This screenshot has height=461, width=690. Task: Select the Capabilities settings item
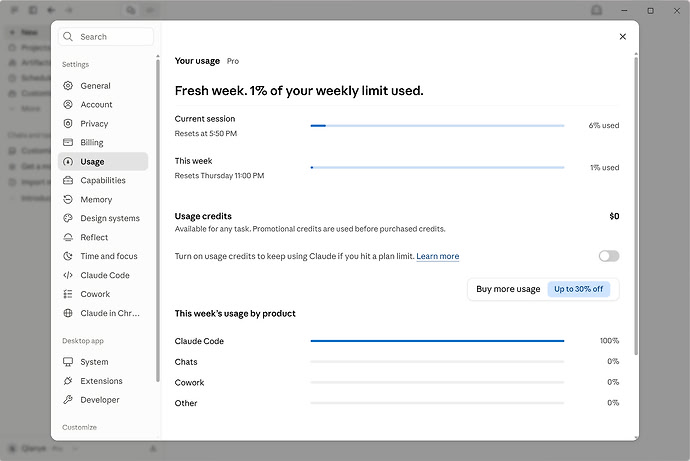[103, 180]
